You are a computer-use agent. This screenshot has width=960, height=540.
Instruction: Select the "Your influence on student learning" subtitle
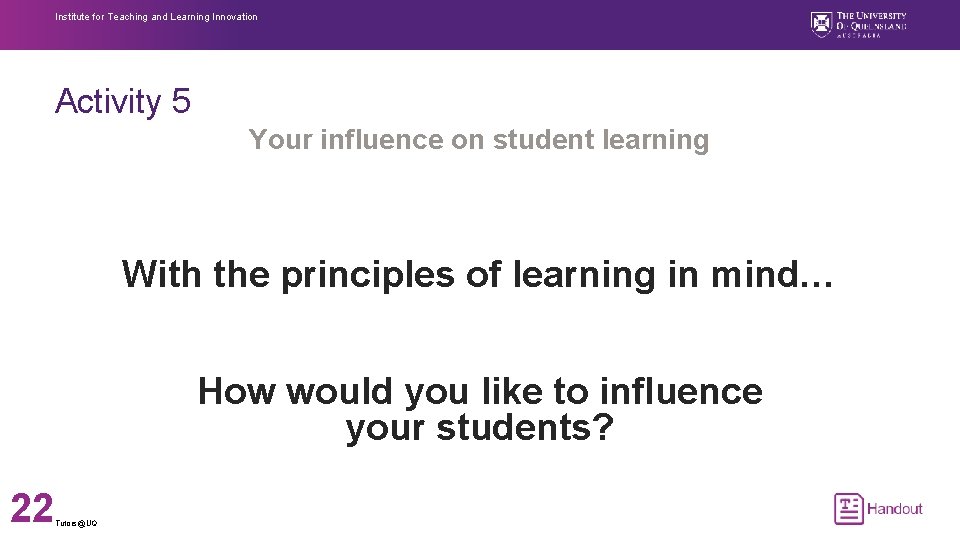point(479,140)
